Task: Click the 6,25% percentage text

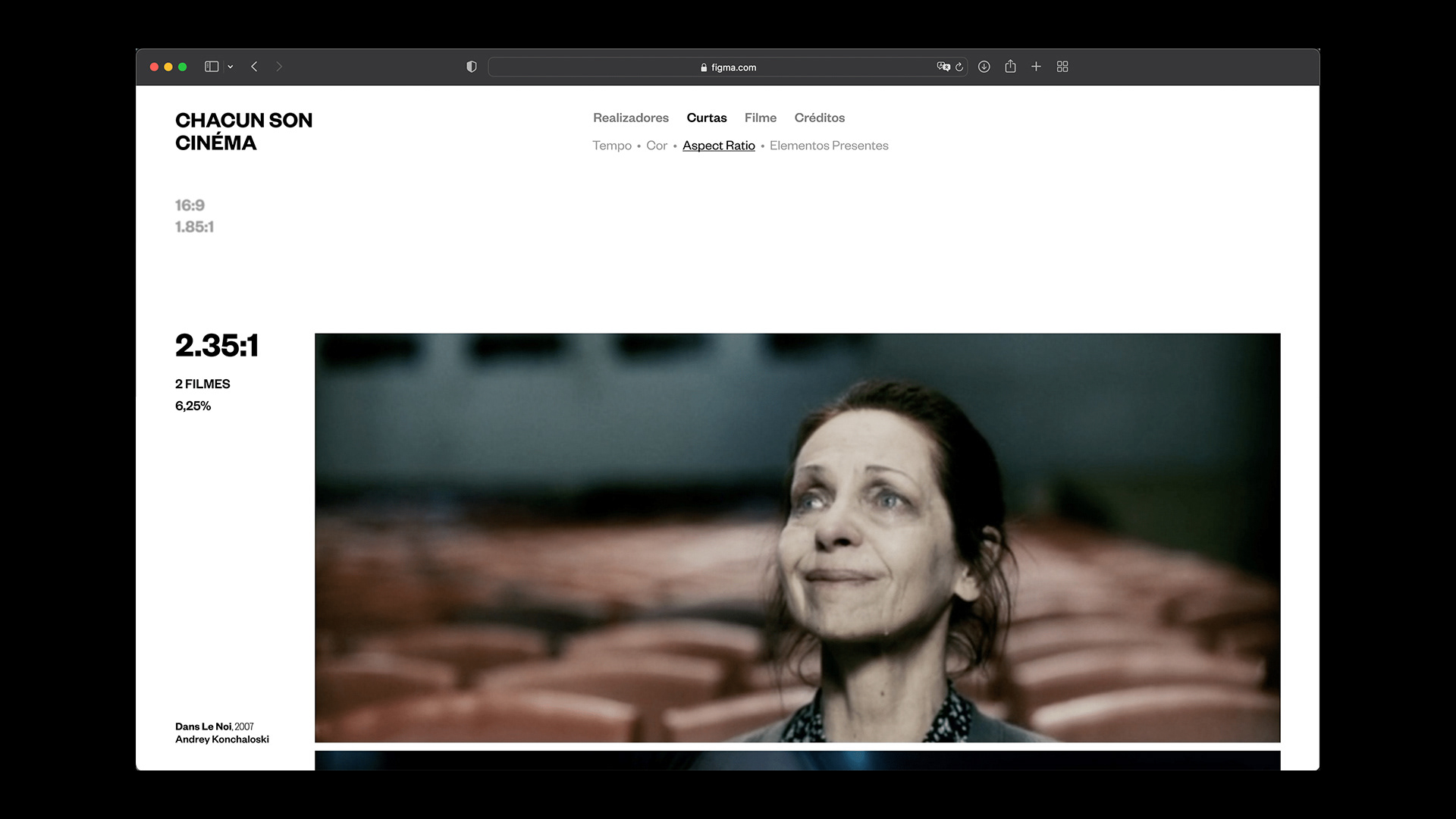Action: coord(193,406)
